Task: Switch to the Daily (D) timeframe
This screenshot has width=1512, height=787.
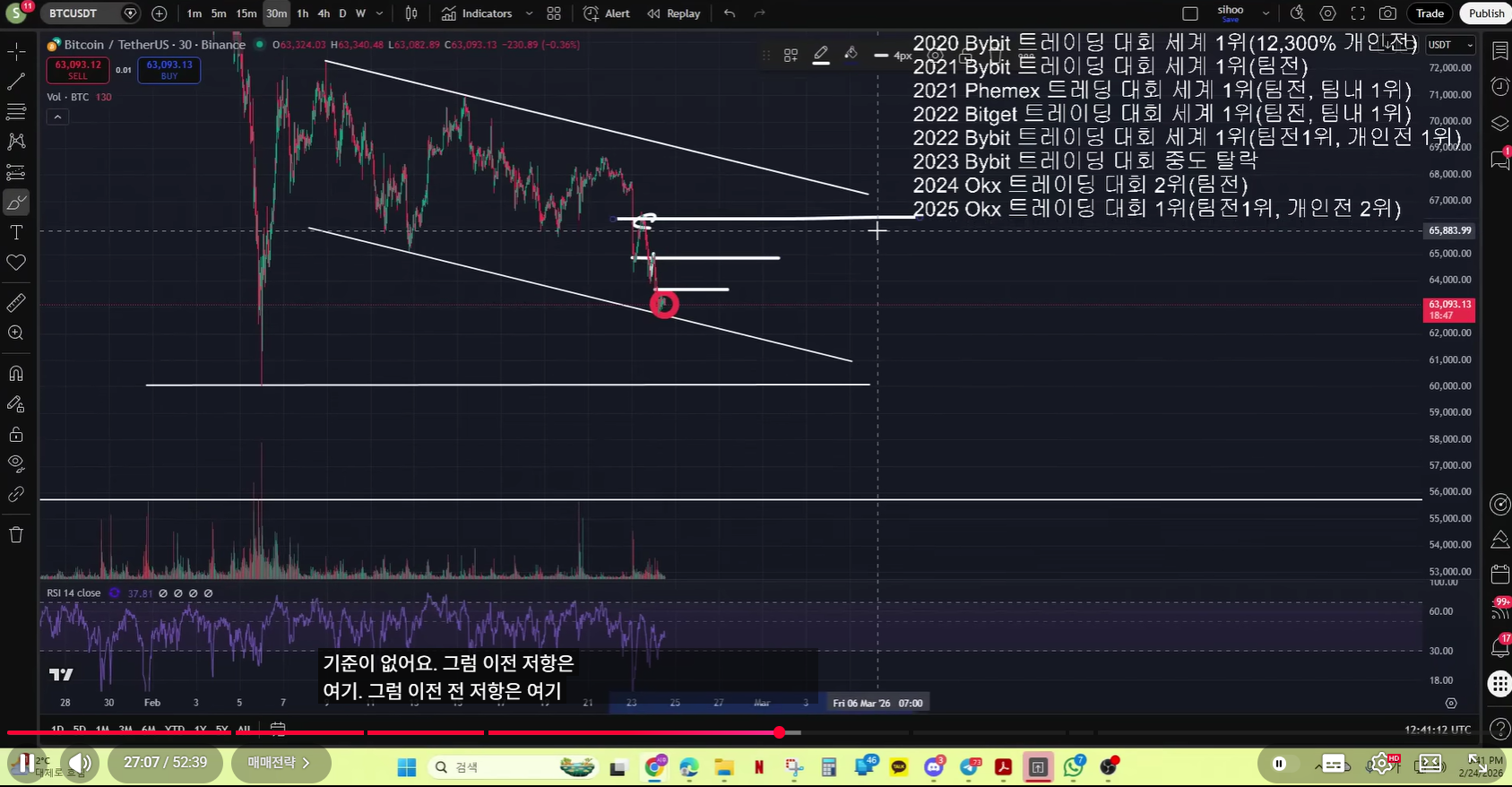Action: pyautogui.click(x=342, y=13)
